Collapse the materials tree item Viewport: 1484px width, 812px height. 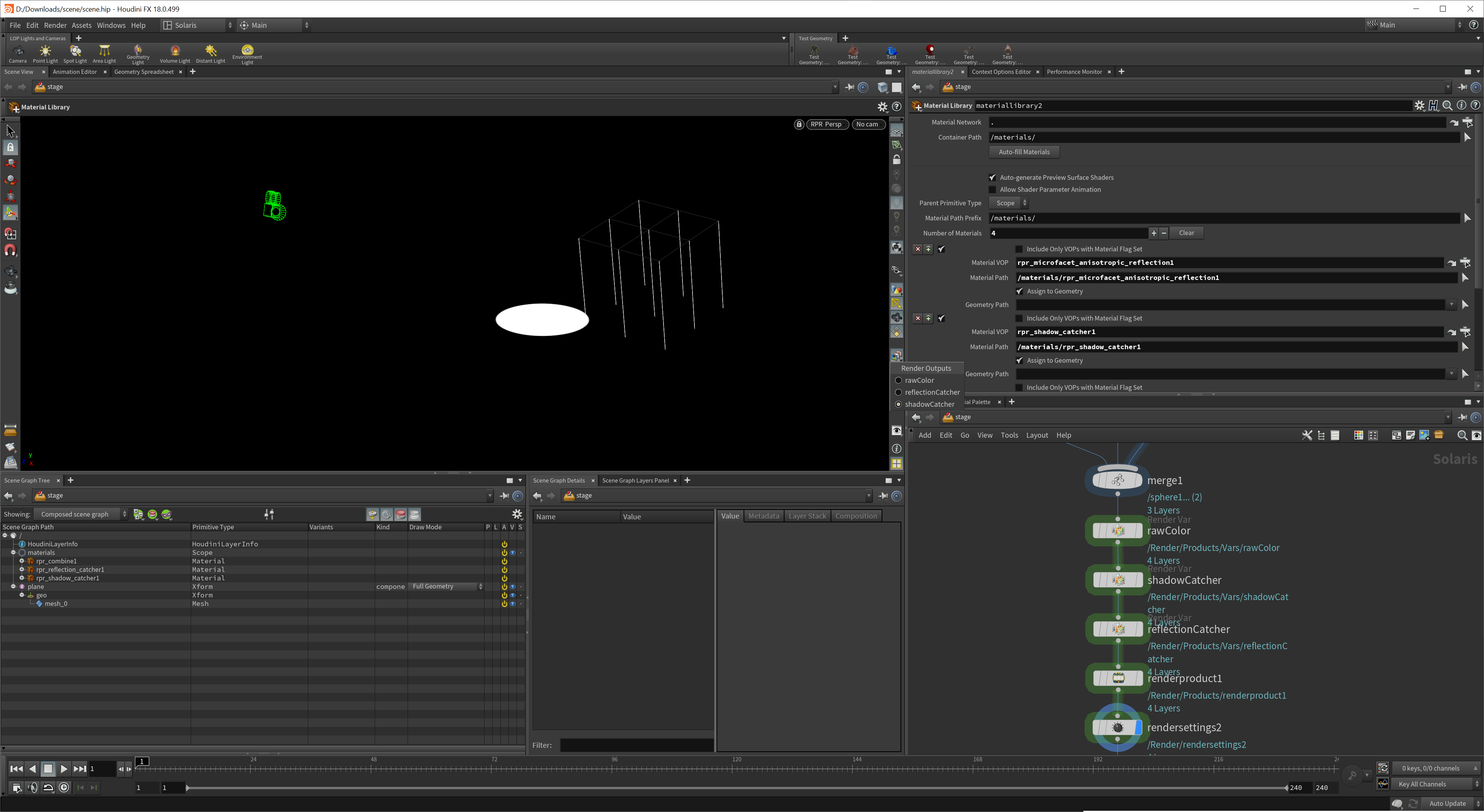(x=13, y=553)
